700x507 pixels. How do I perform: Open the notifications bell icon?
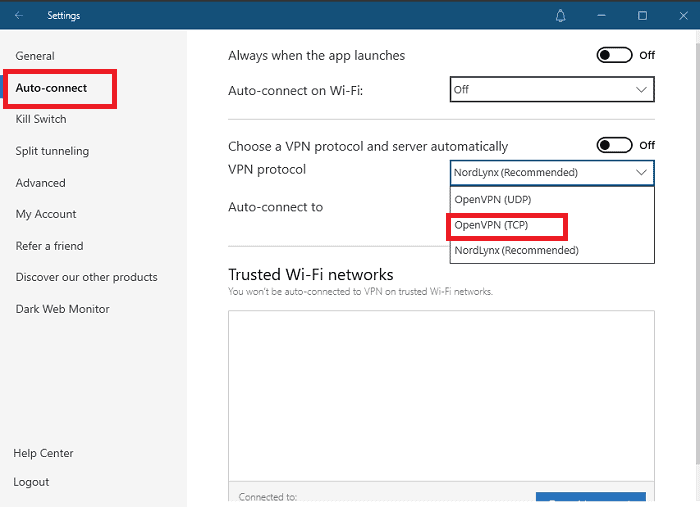tap(561, 16)
